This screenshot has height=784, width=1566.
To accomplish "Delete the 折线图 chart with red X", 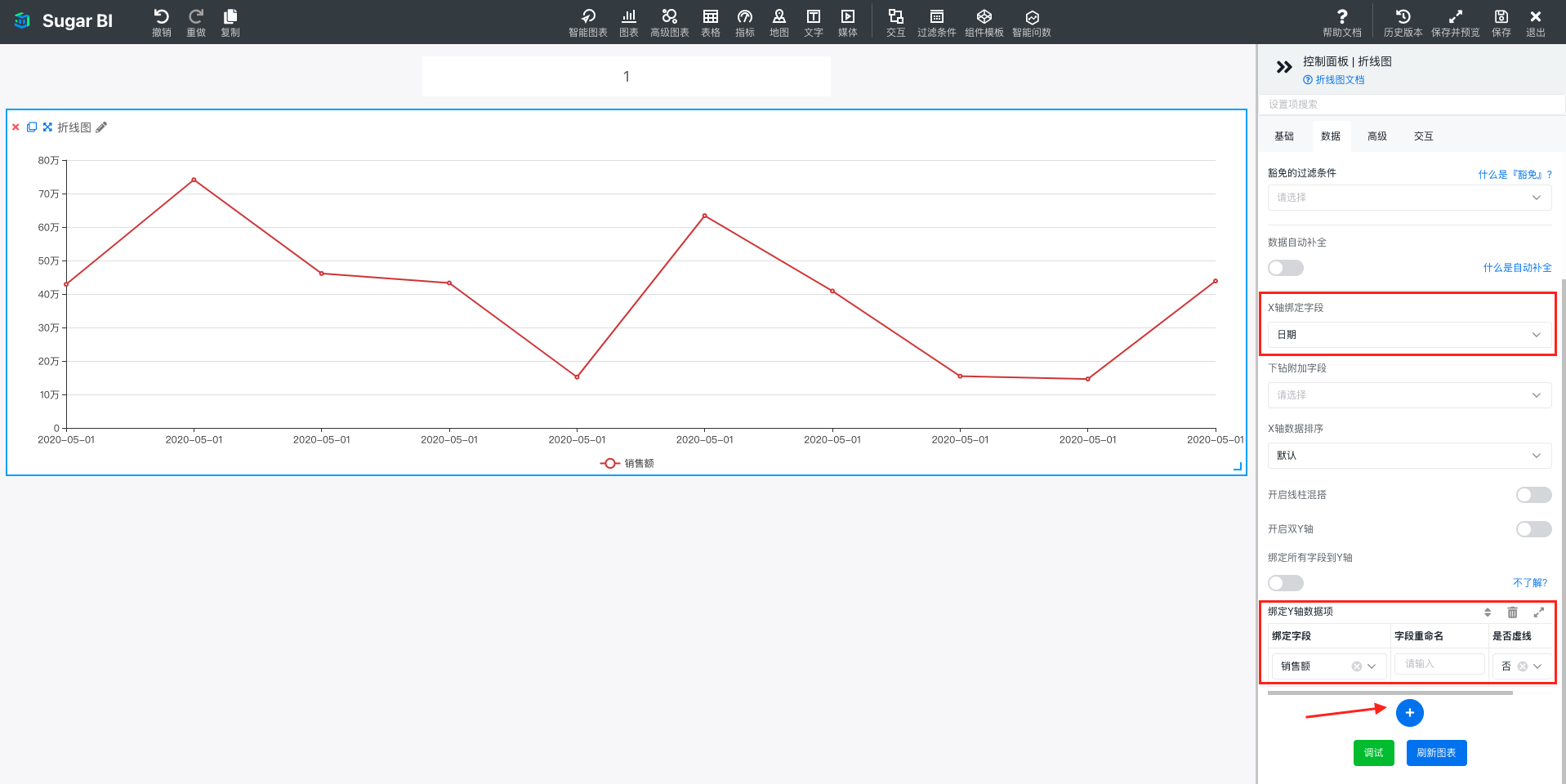I will coord(16,127).
